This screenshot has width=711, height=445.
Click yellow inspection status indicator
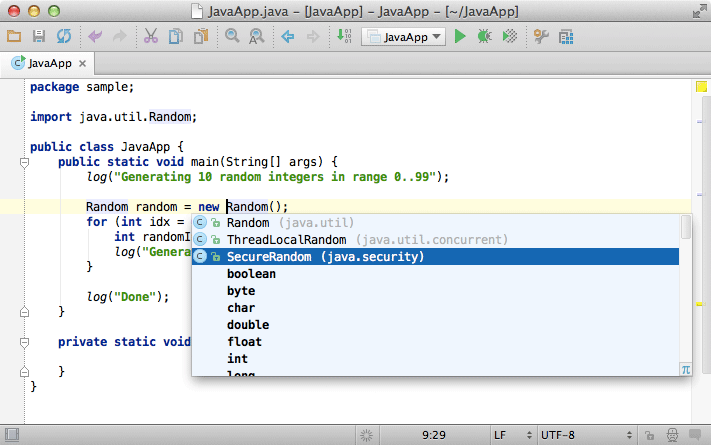[701, 87]
